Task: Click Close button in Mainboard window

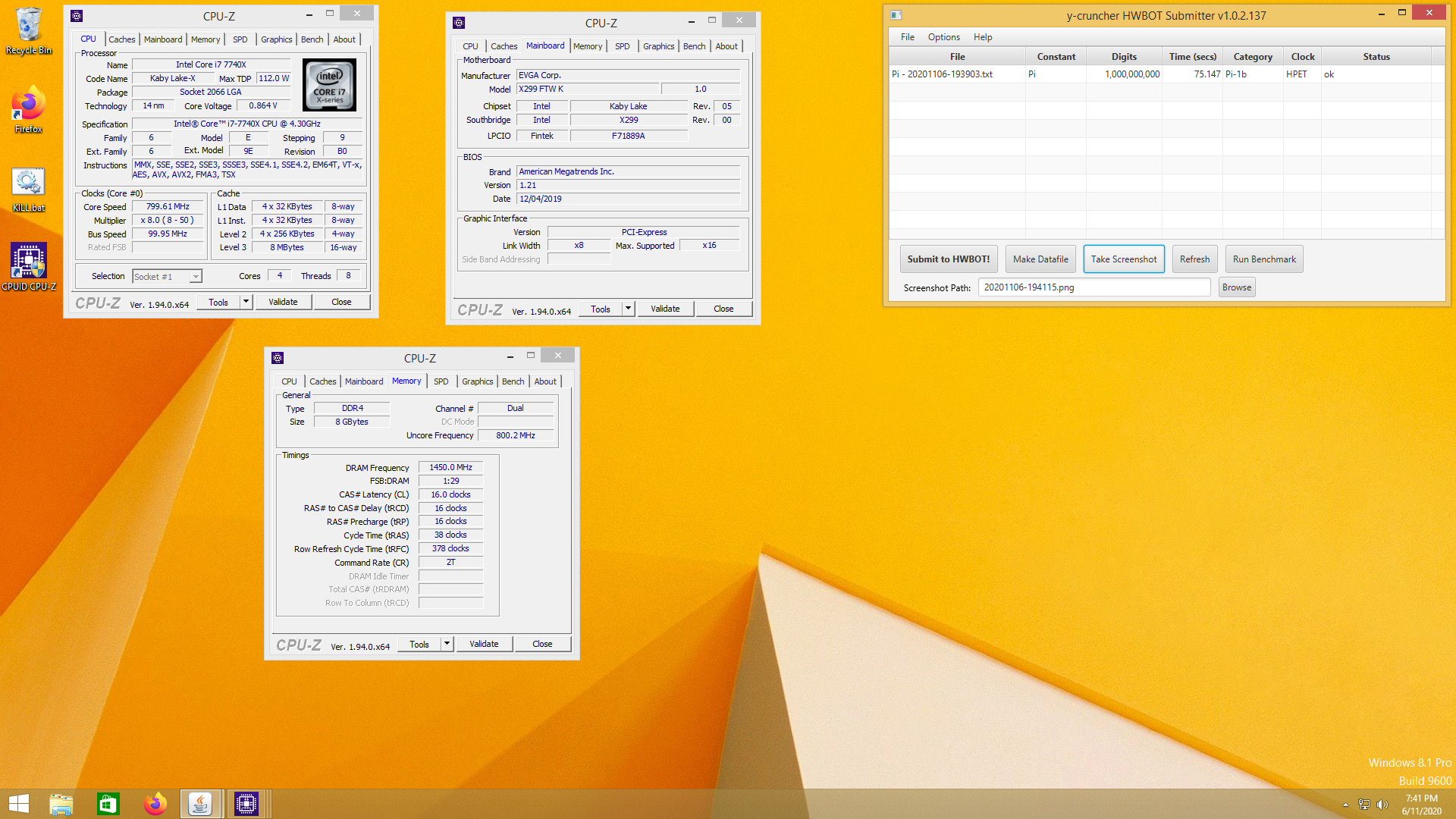Action: coord(723,309)
